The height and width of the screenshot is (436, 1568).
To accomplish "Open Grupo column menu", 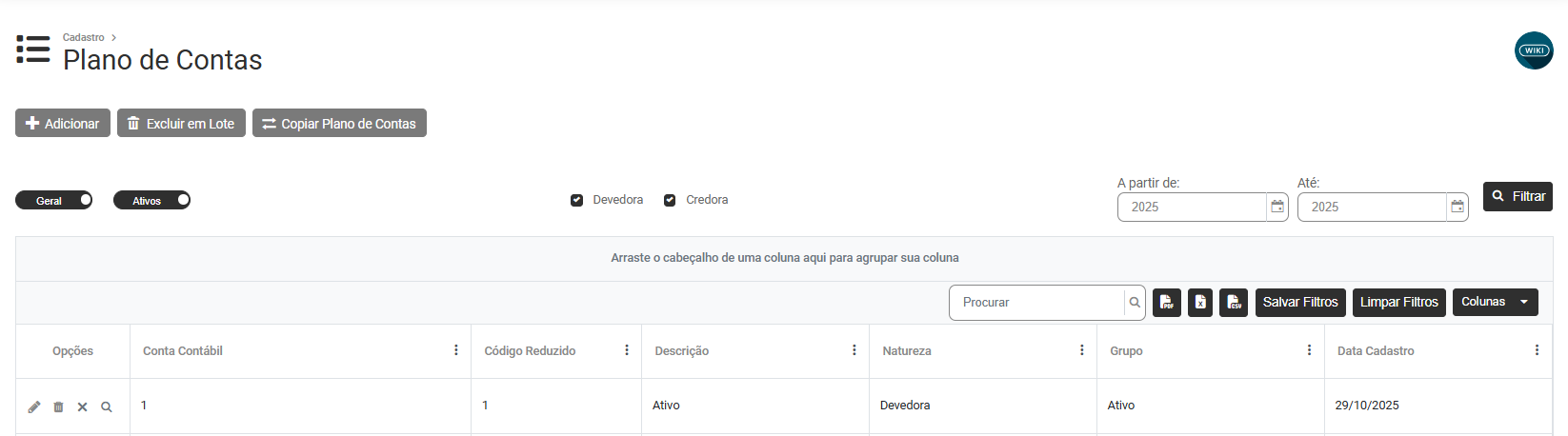I will (x=1310, y=350).
